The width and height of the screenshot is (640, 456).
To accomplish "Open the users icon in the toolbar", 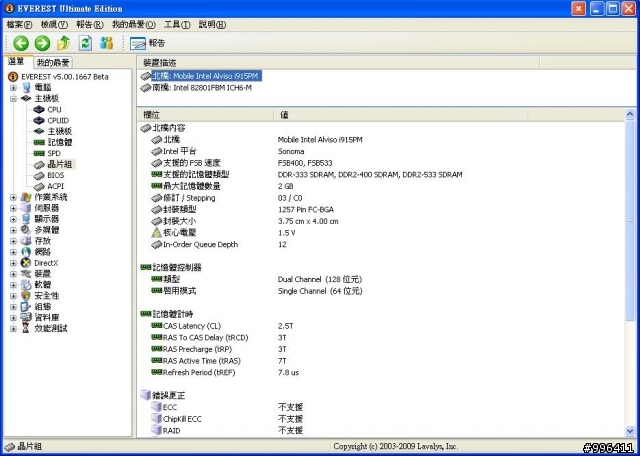I will 107,43.
